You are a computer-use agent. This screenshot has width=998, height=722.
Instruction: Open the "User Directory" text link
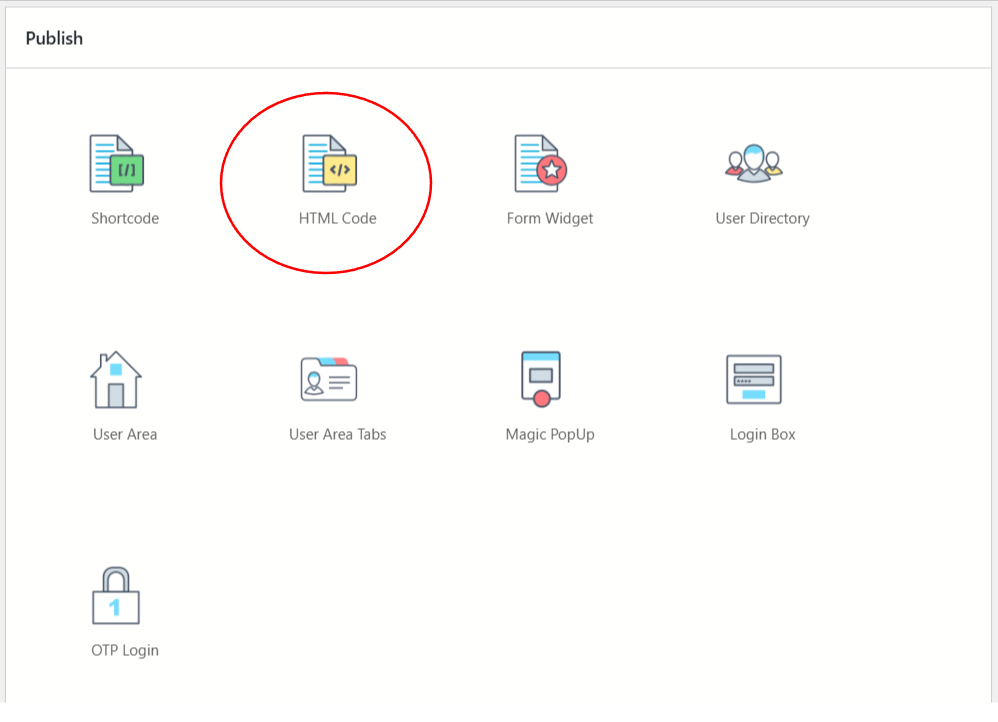point(762,218)
